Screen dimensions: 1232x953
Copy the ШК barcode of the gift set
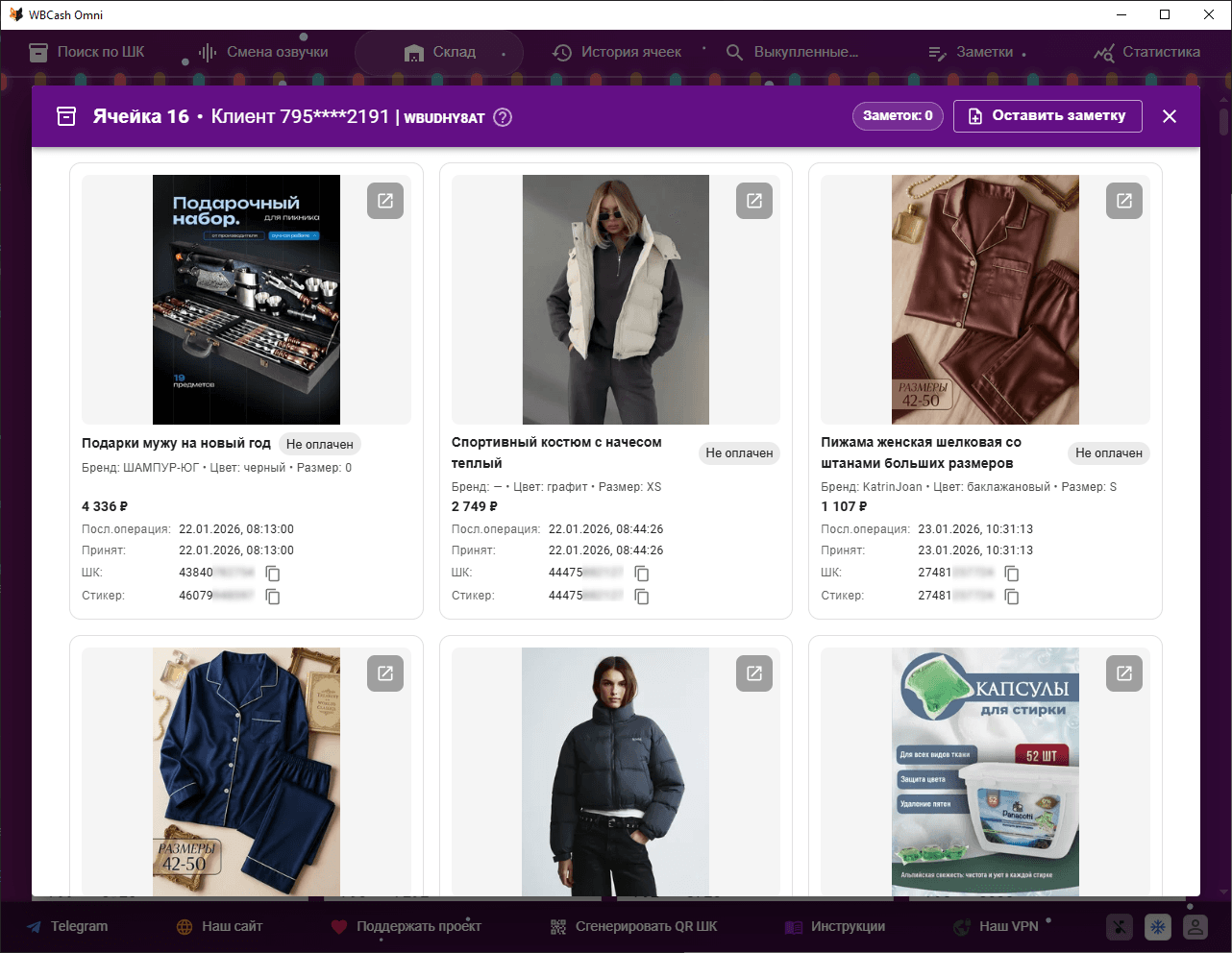point(273,574)
